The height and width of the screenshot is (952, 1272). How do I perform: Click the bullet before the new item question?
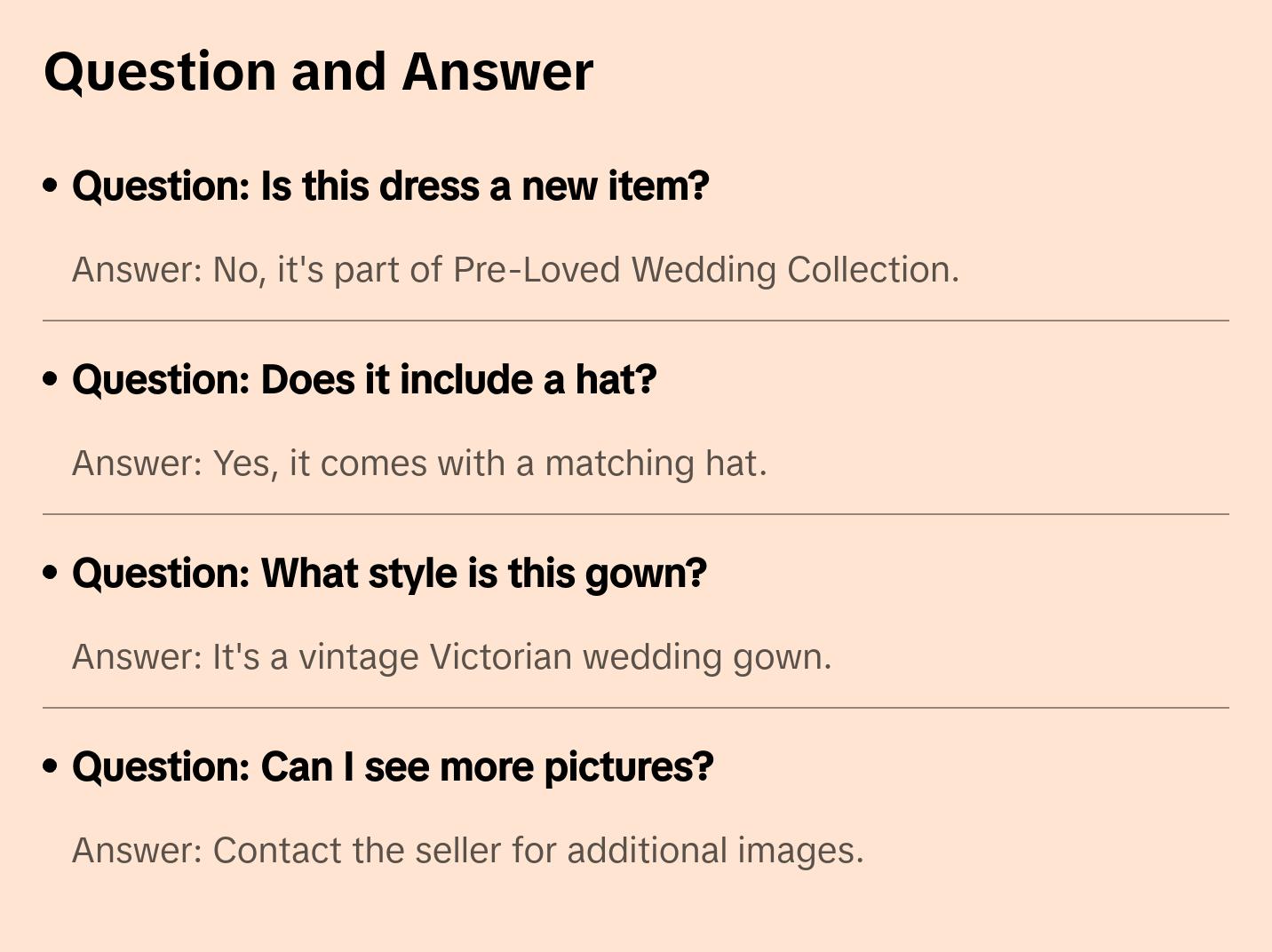point(51,186)
